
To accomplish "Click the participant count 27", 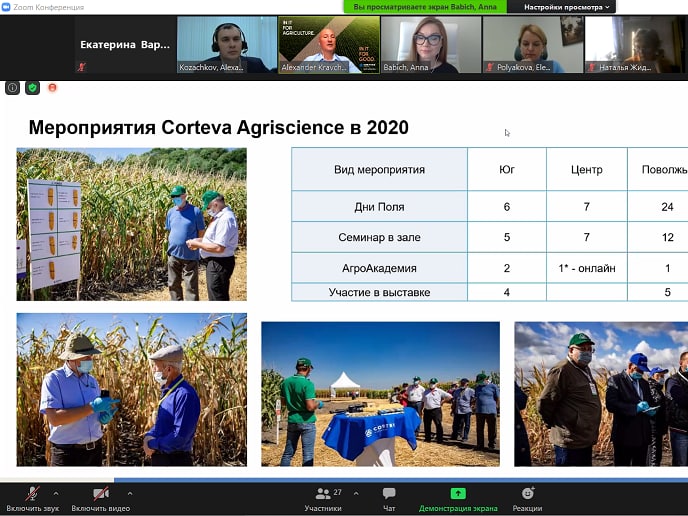I will tap(337, 492).
